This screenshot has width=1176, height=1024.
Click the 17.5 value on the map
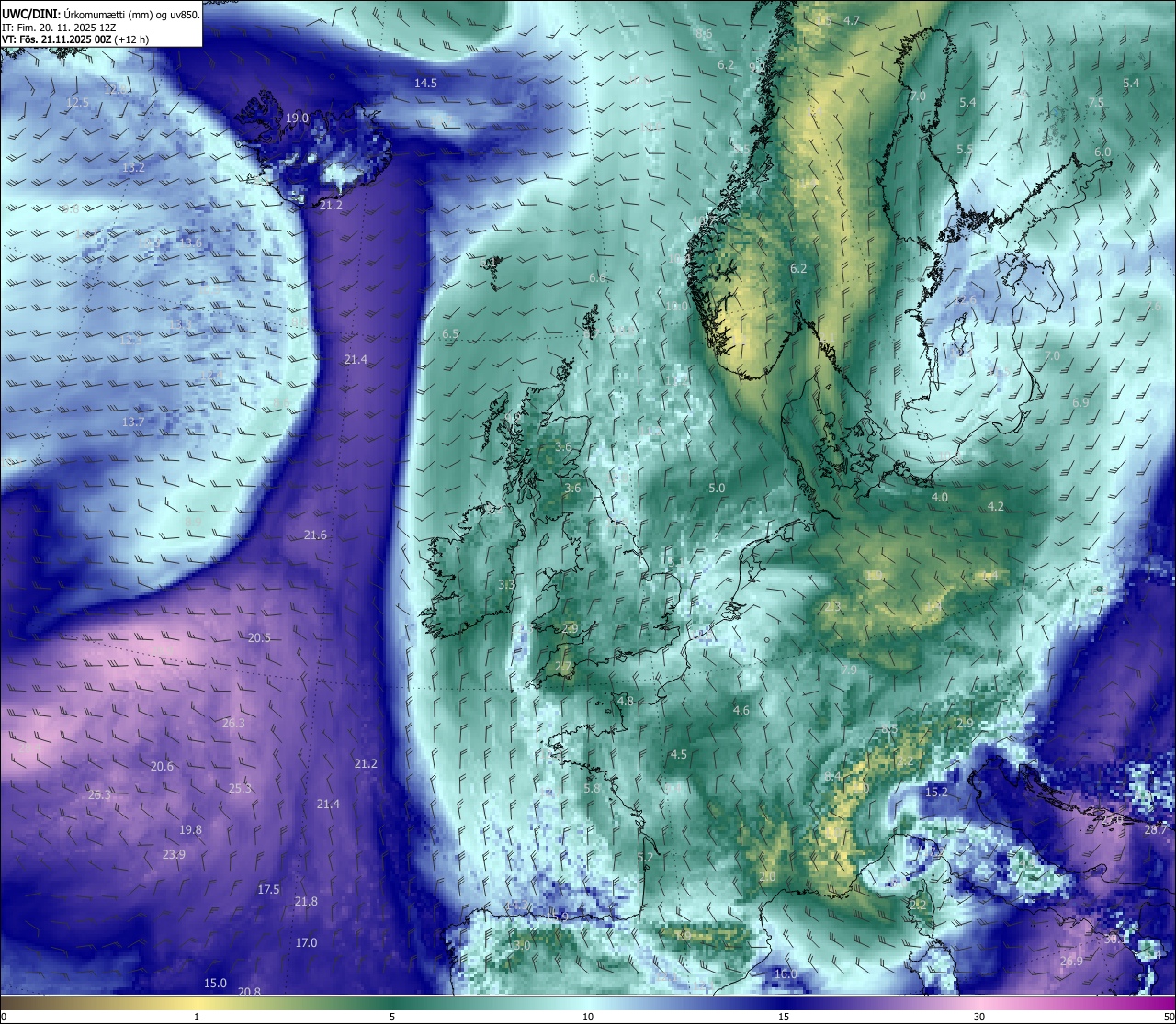tap(268, 889)
